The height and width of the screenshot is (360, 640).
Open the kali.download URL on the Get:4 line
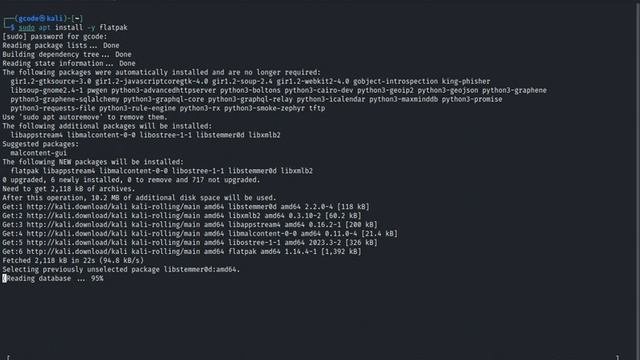[x=77, y=234]
